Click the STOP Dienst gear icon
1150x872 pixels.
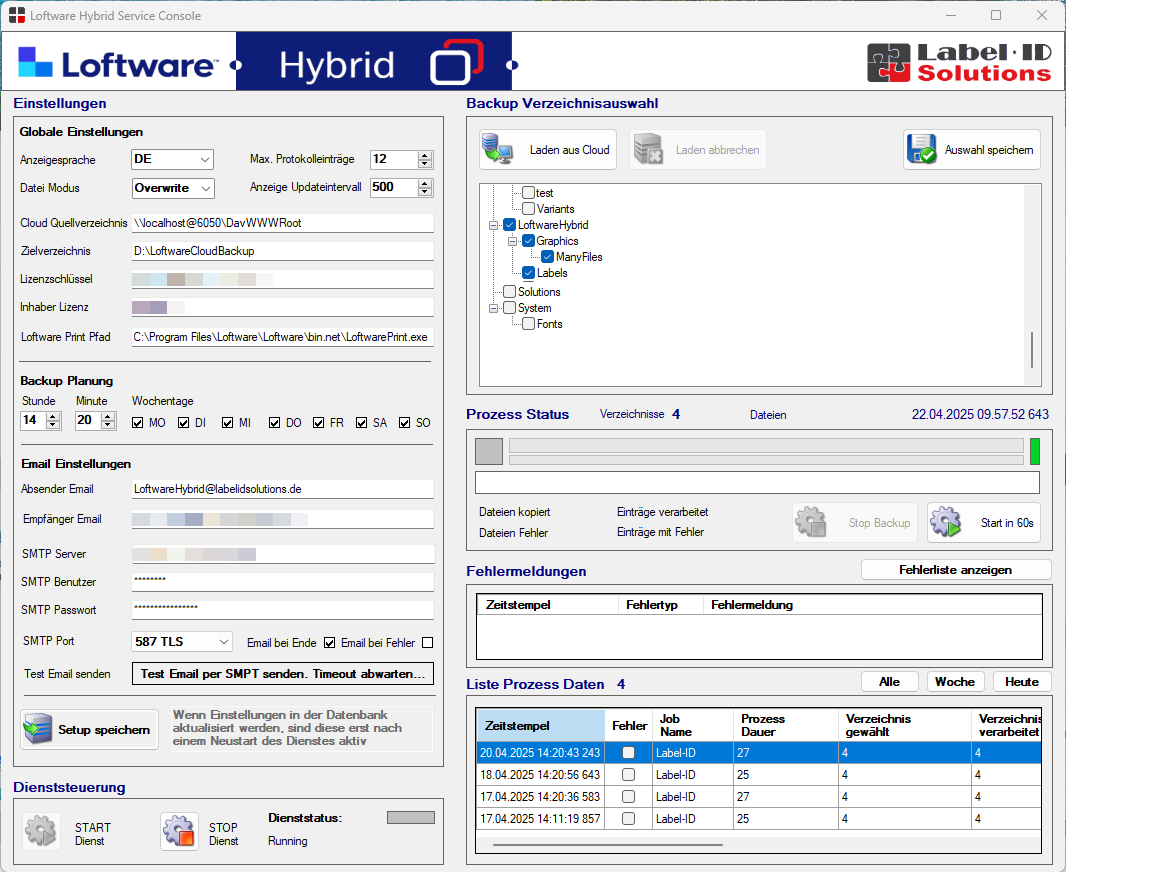pos(179,832)
